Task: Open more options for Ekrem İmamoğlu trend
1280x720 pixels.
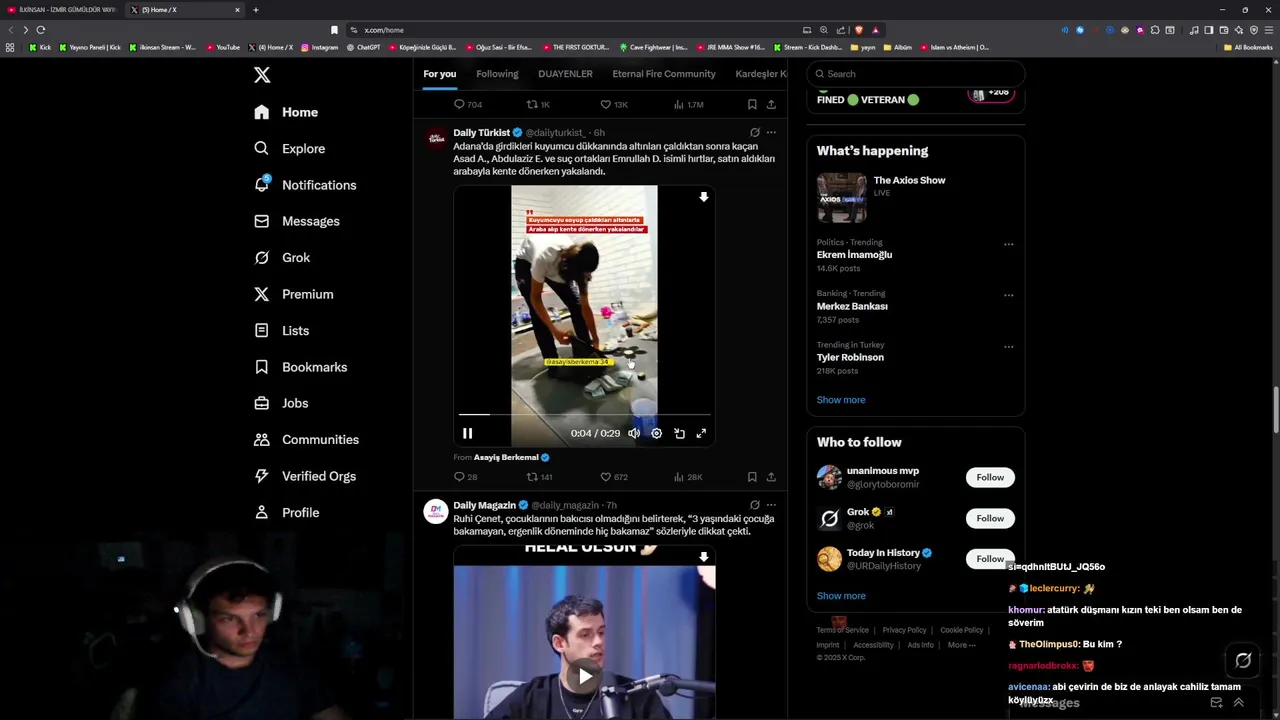Action: [1008, 244]
